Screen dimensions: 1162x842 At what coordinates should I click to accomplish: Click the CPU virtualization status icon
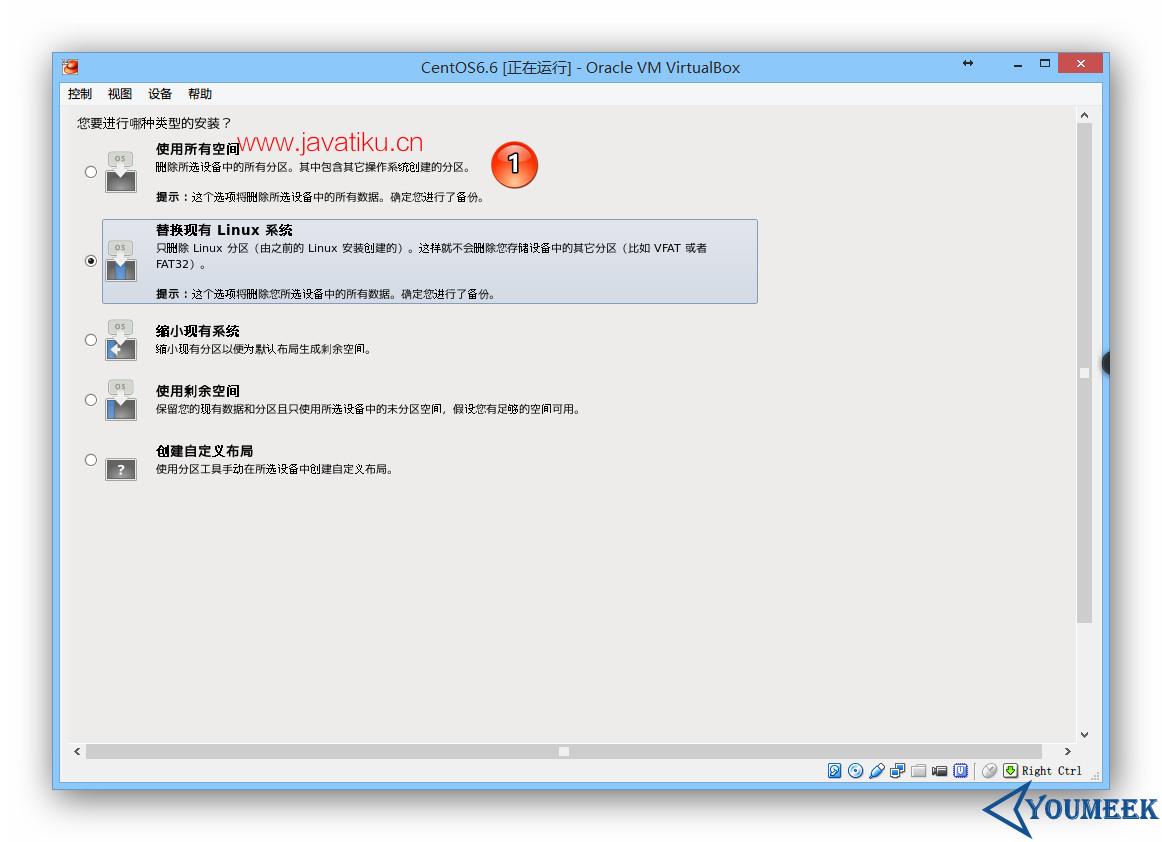[960, 771]
